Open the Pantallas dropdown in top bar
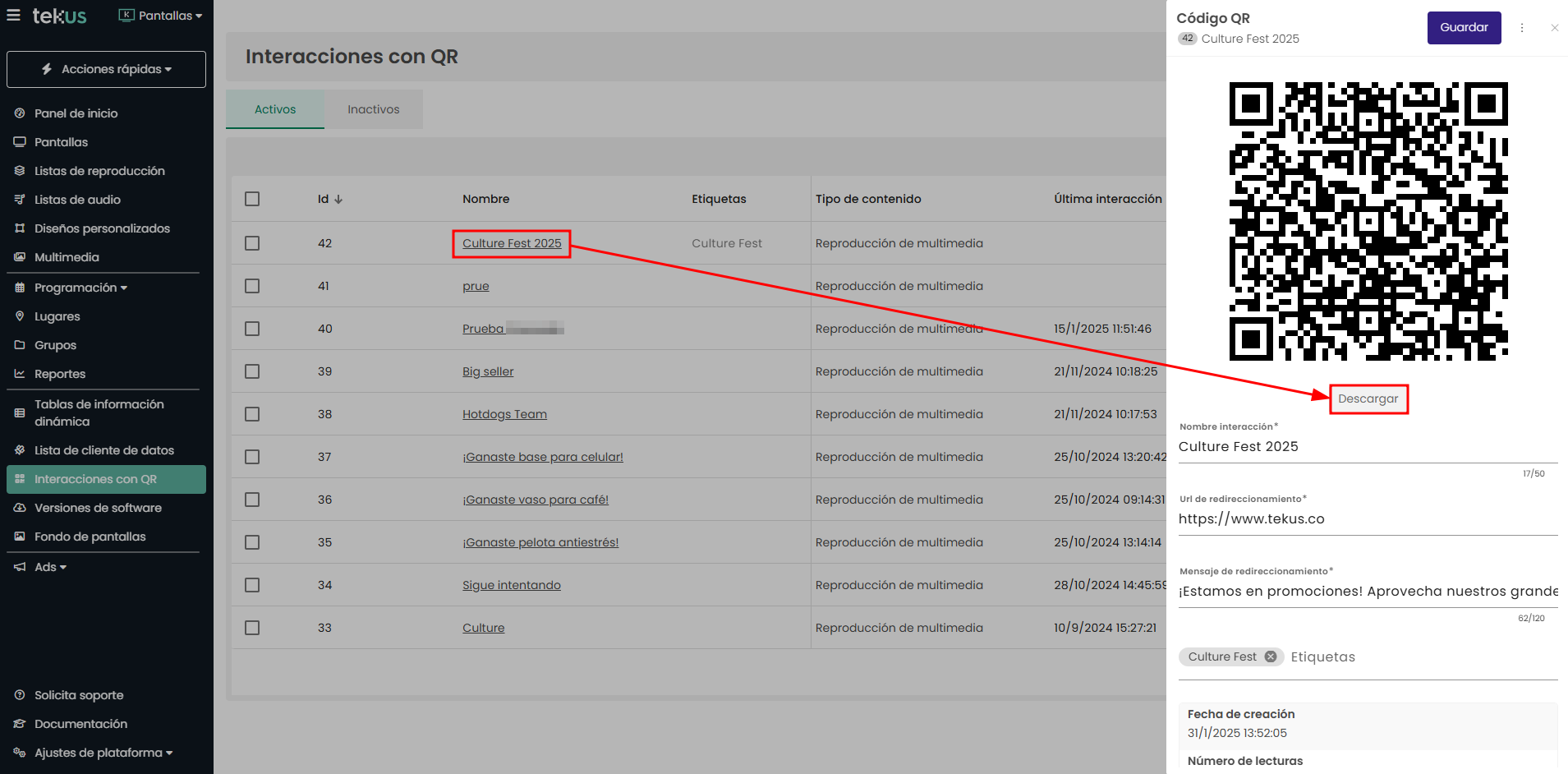The image size is (1568, 774). 161,16
